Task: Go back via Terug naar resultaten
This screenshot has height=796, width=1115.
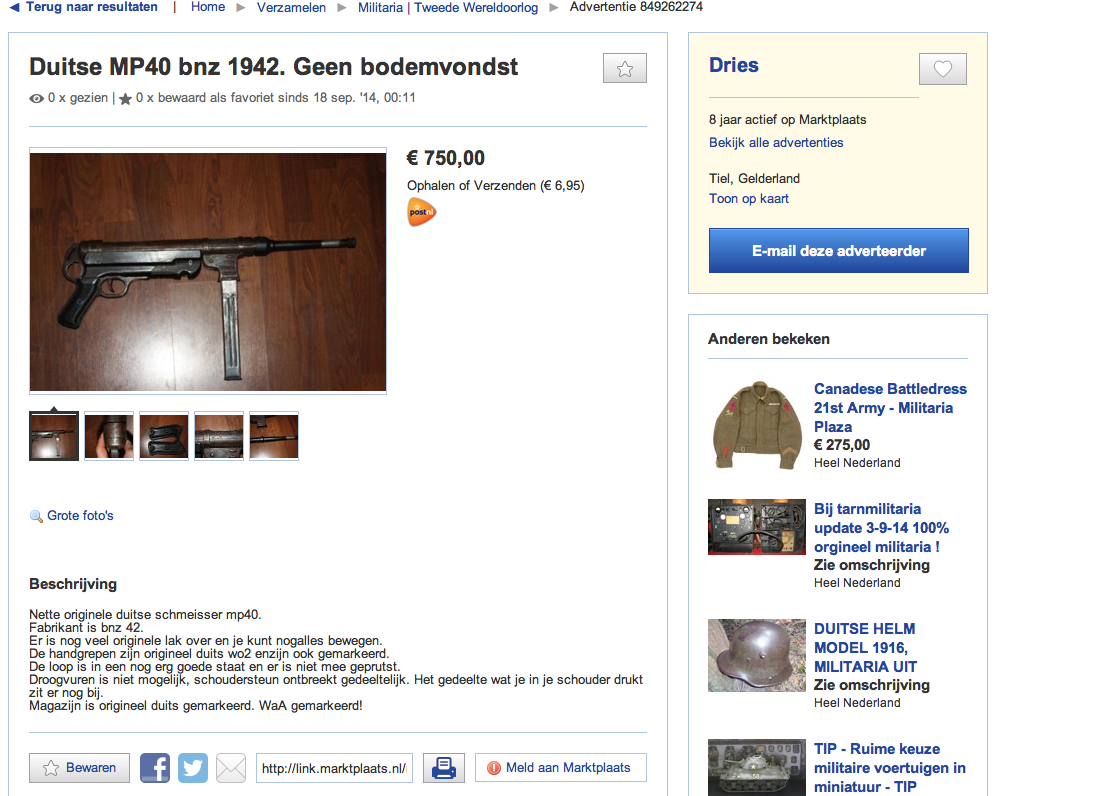Action: coord(83,7)
